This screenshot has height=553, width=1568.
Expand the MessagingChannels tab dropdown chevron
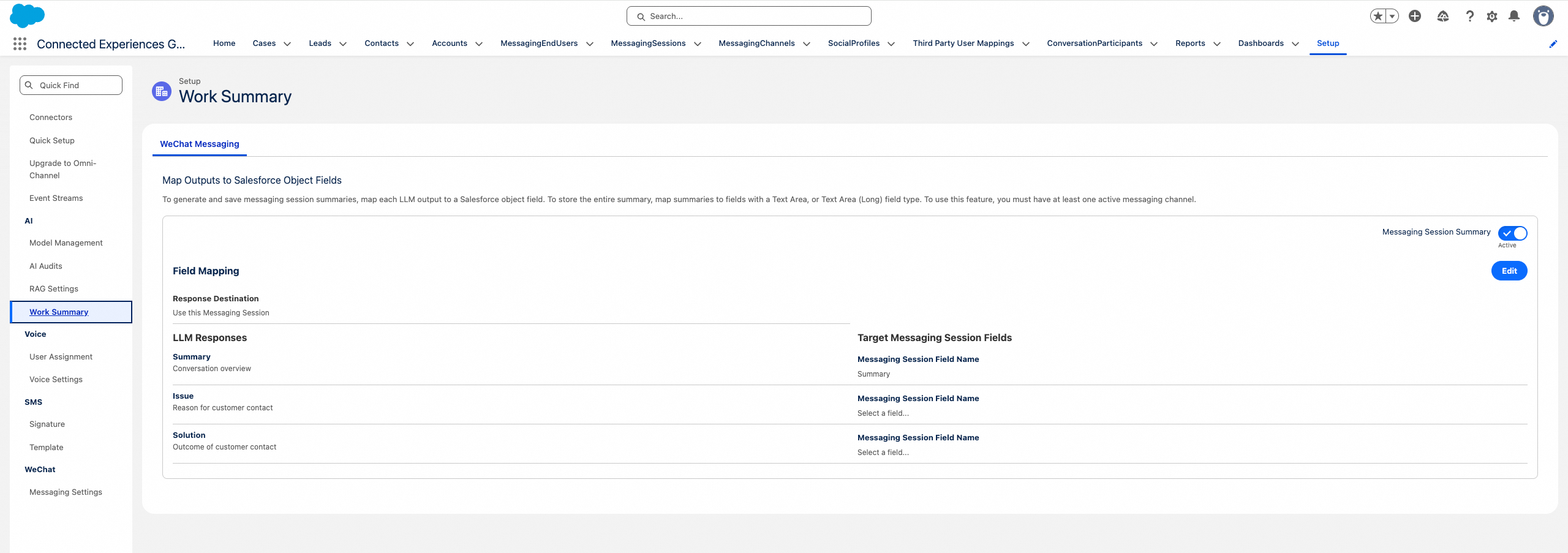coord(807,44)
